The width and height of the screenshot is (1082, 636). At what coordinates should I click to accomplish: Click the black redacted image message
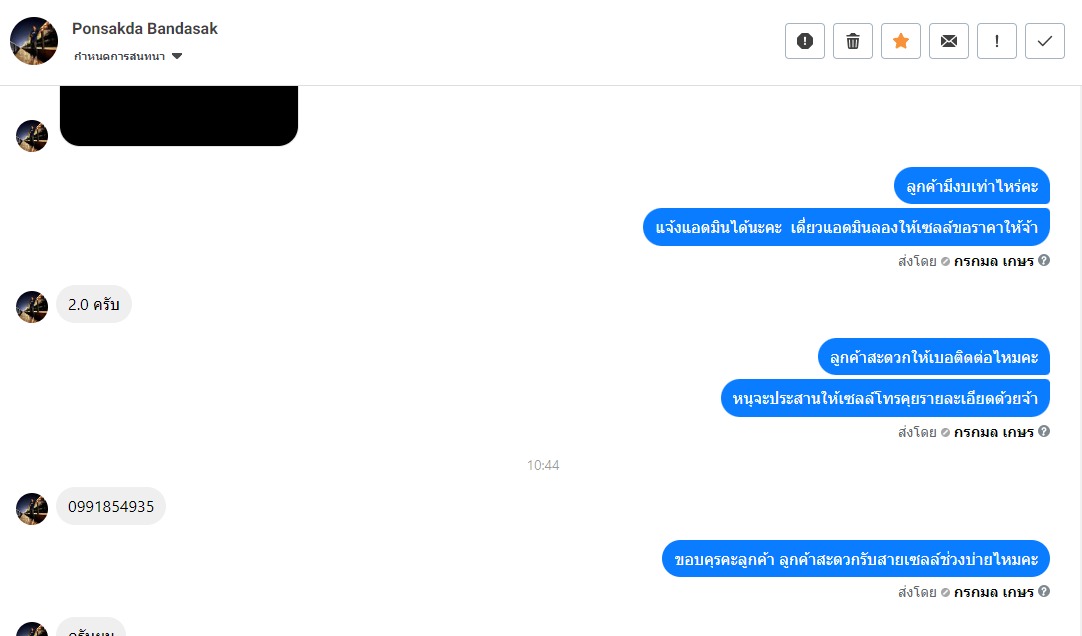179,115
